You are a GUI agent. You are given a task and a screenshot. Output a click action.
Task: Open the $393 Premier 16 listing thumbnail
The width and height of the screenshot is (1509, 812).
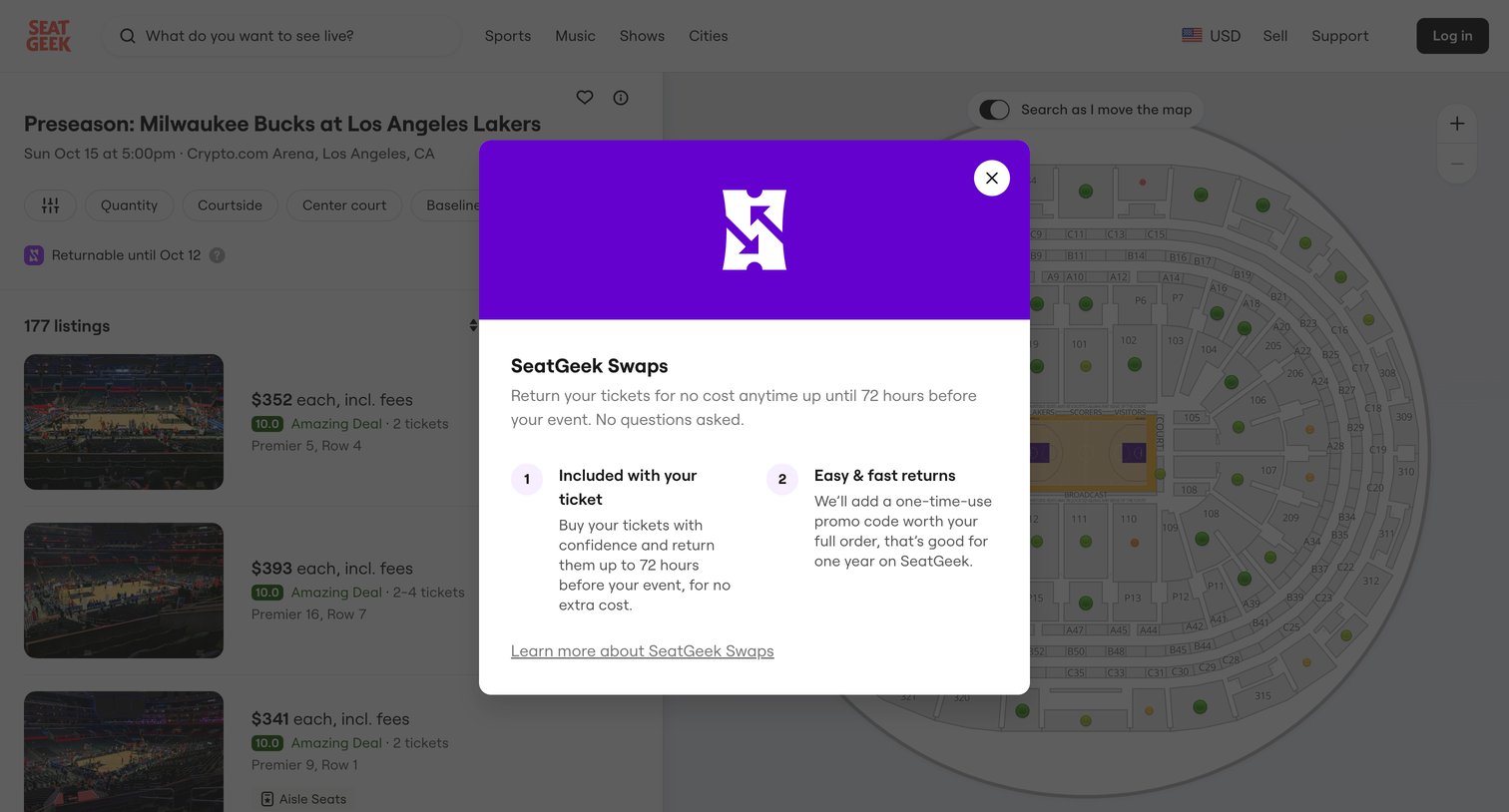124,591
